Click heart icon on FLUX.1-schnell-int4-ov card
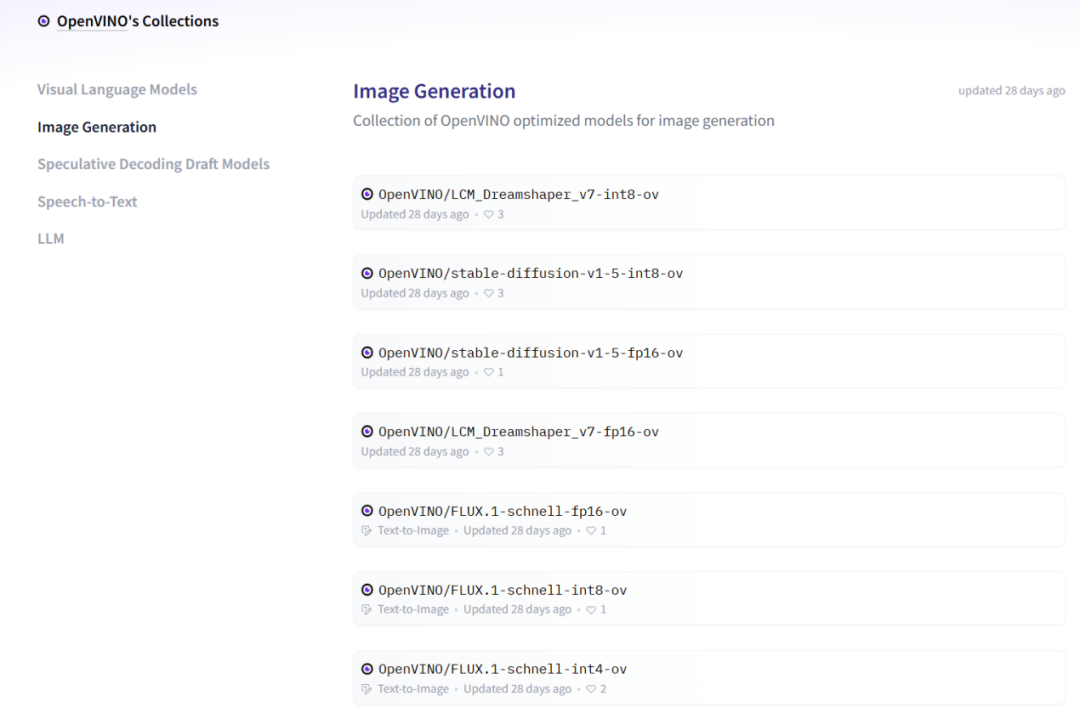Viewport: 1080px width, 719px height. pyautogui.click(x=591, y=689)
